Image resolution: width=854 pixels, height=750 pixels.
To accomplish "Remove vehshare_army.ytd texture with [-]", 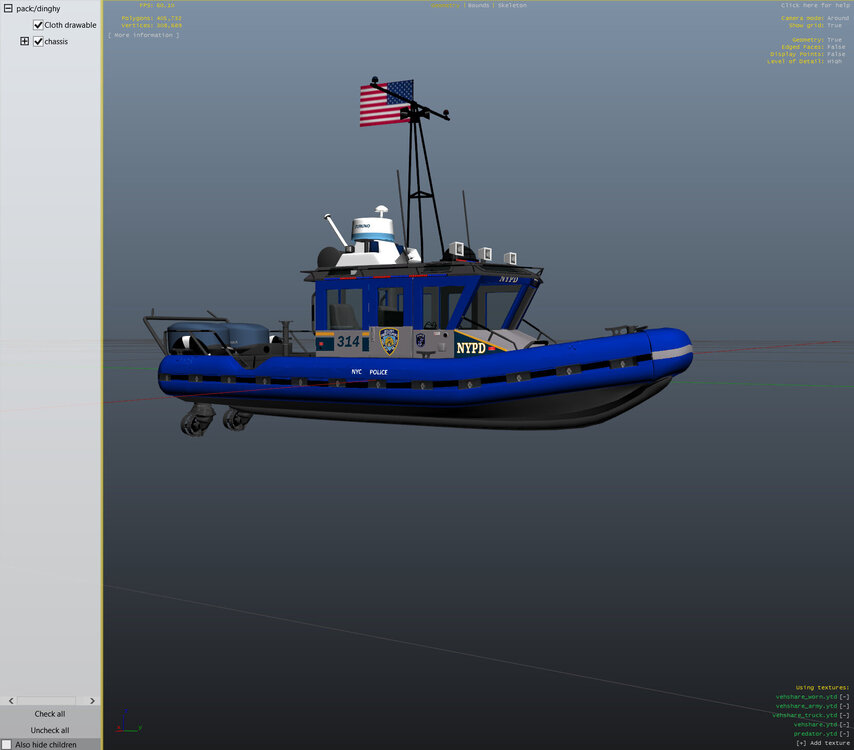I will point(844,706).
